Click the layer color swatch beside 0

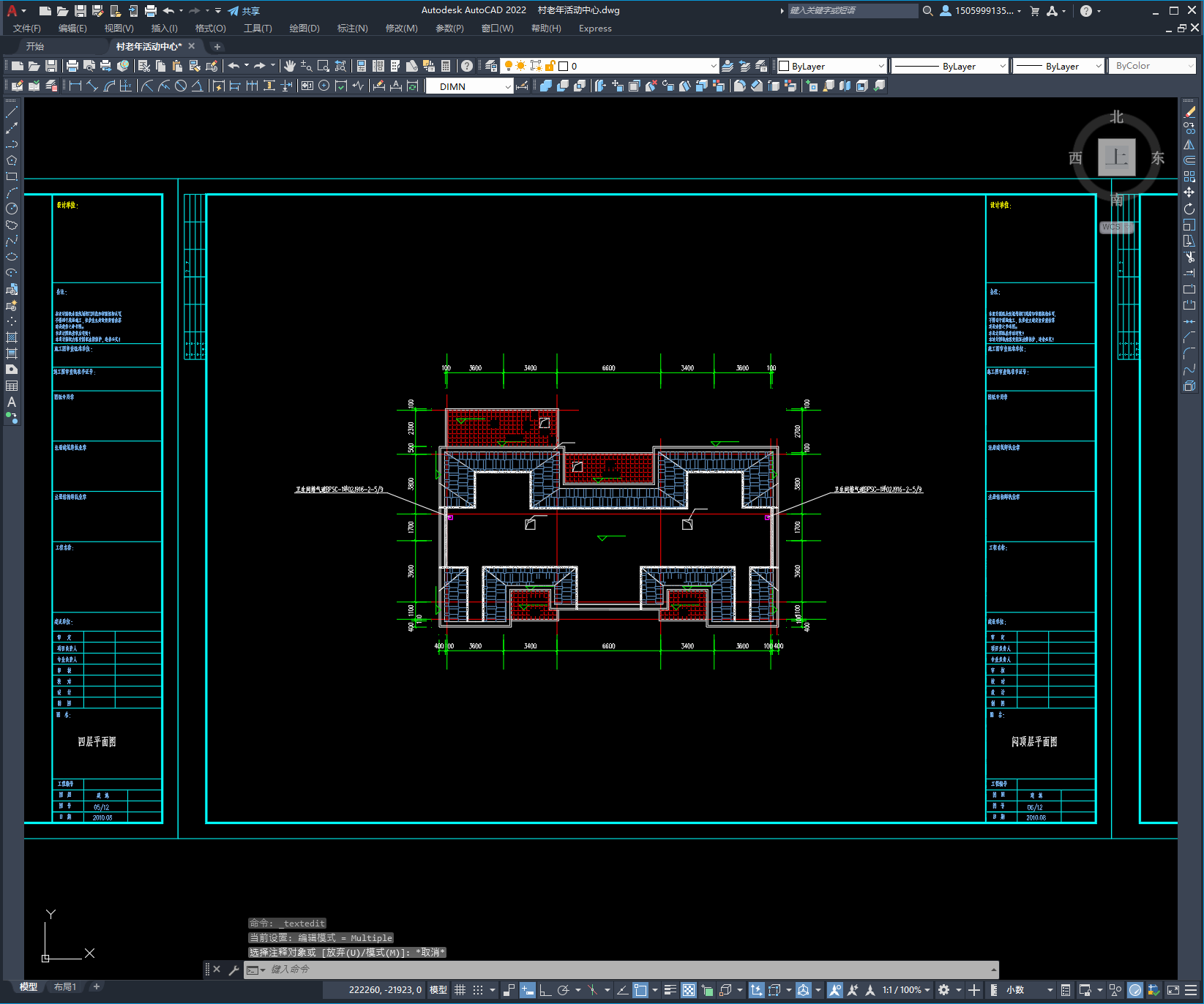point(563,66)
